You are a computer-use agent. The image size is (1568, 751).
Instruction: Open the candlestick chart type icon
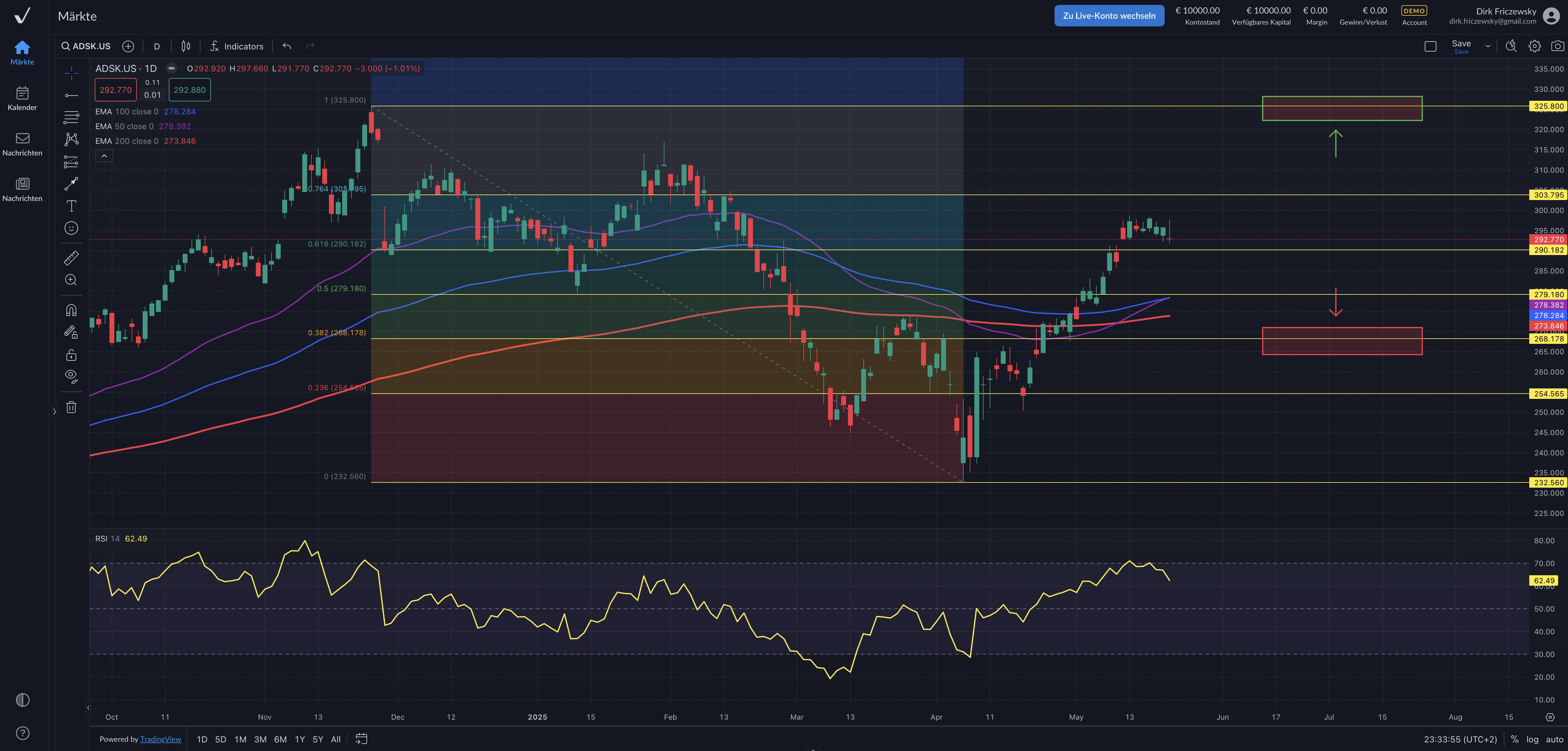186,46
